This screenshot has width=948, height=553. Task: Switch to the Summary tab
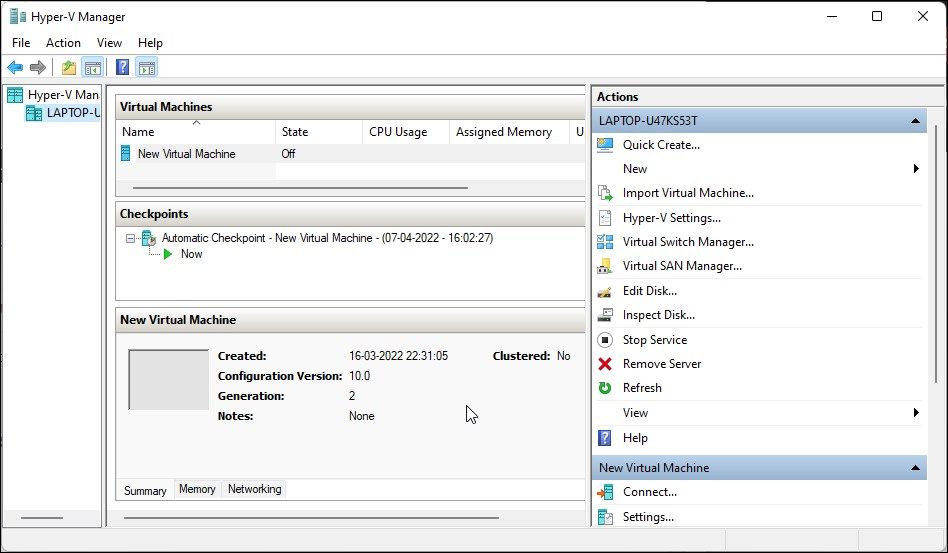pyautogui.click(x=145, y=490)
